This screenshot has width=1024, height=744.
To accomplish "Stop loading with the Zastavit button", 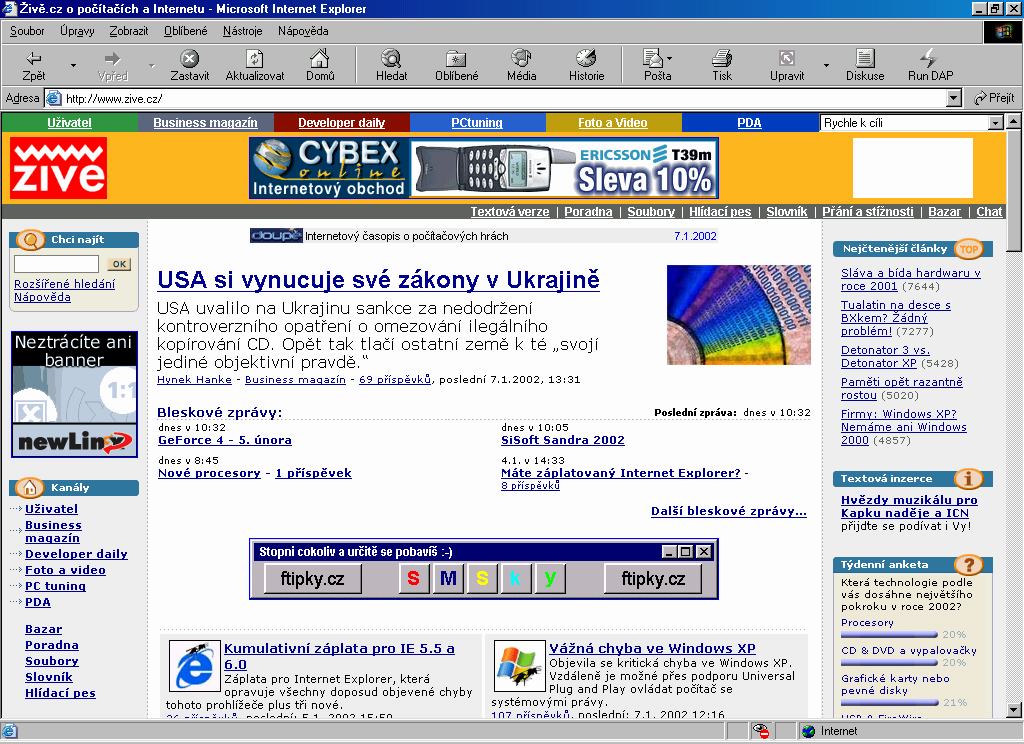I will pyautogui.click(x=189, y=65).
